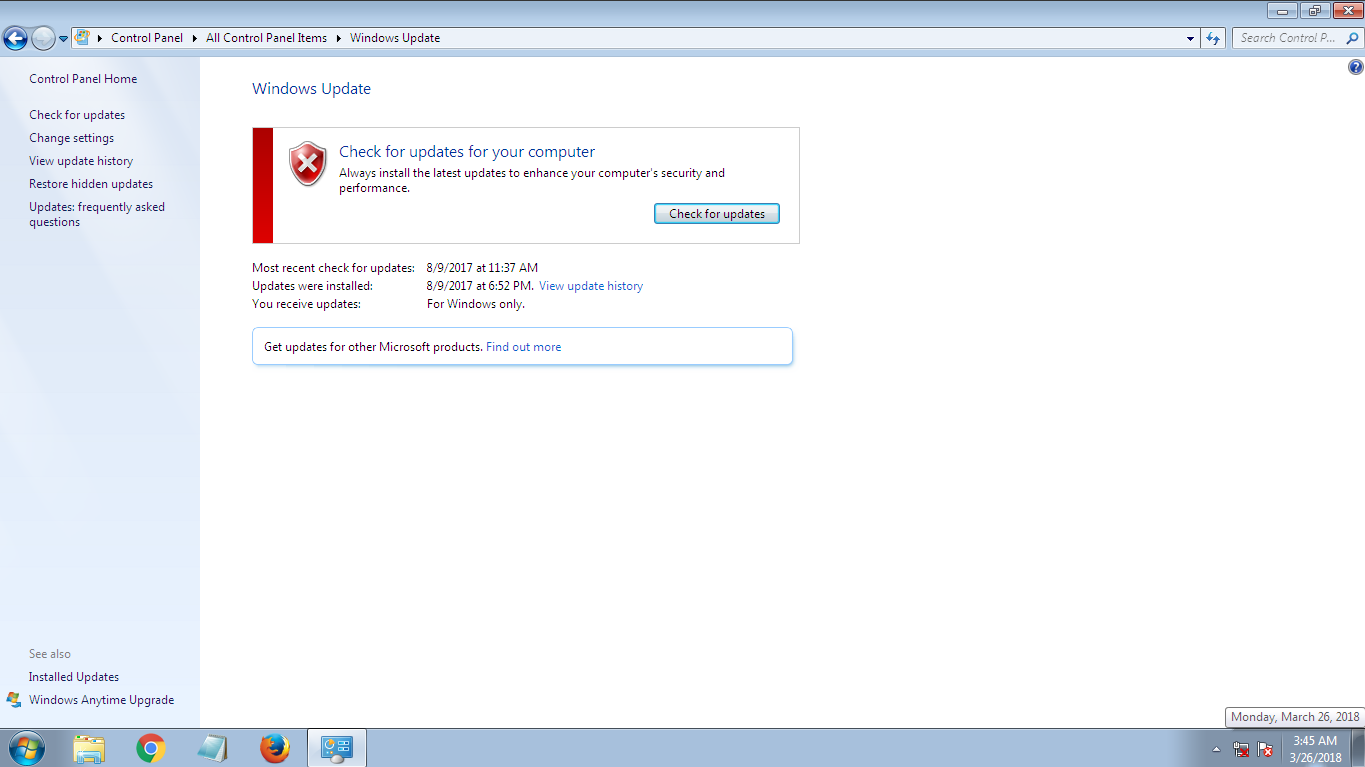
Task: Click the Control Panel breadcrumb
Action: tap(147, 38)
